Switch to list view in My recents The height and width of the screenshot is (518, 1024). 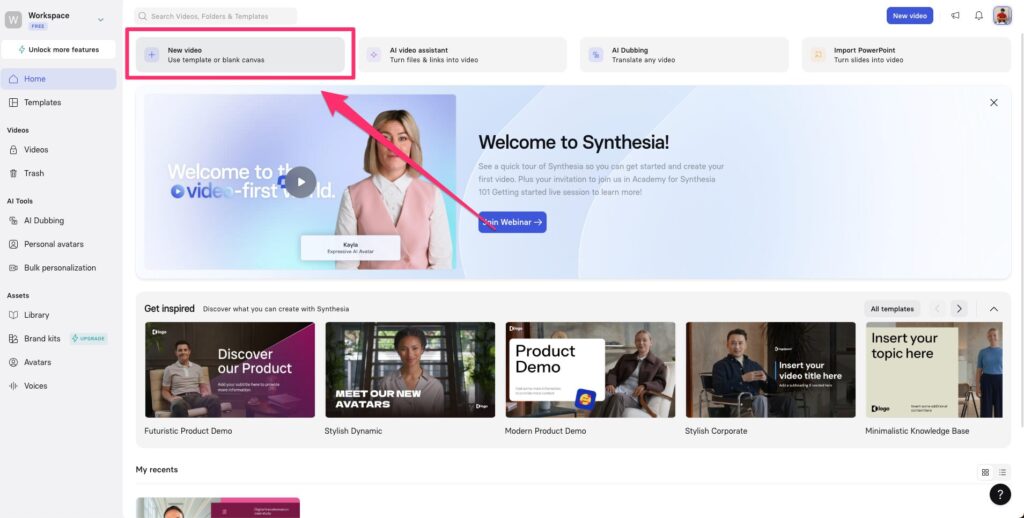tap(1002, 472)
